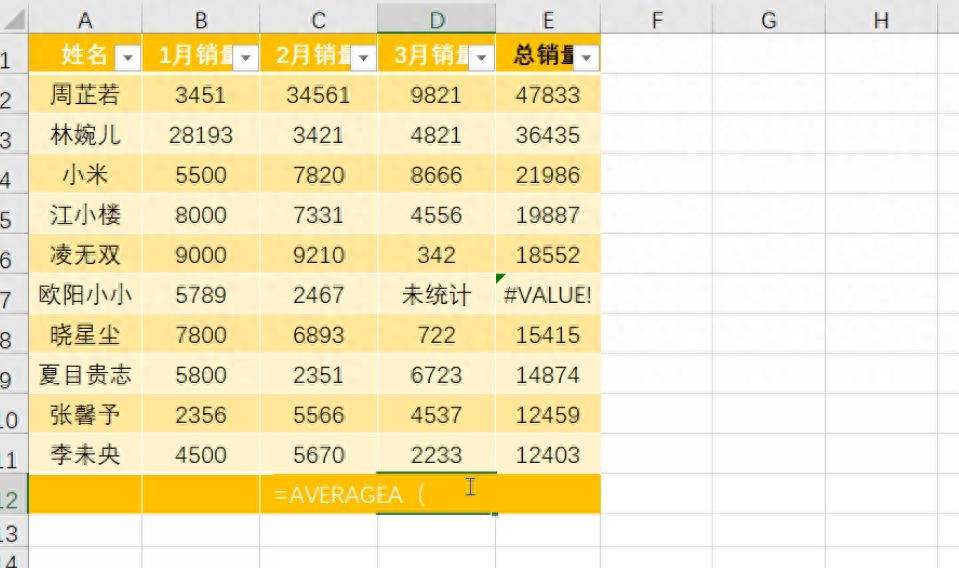Click the total cell 36435
Screen dimensions: 959x568
(548, 135)
